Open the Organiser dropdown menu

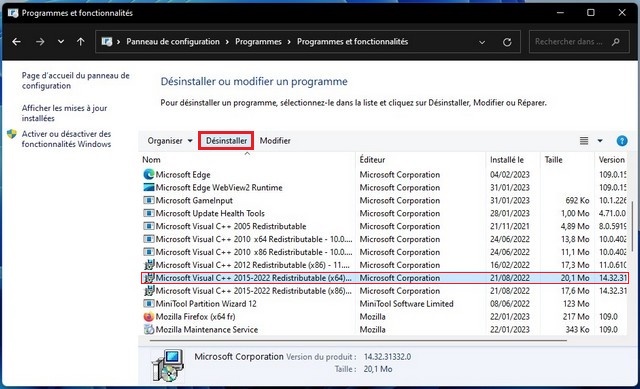pos(170,141)
